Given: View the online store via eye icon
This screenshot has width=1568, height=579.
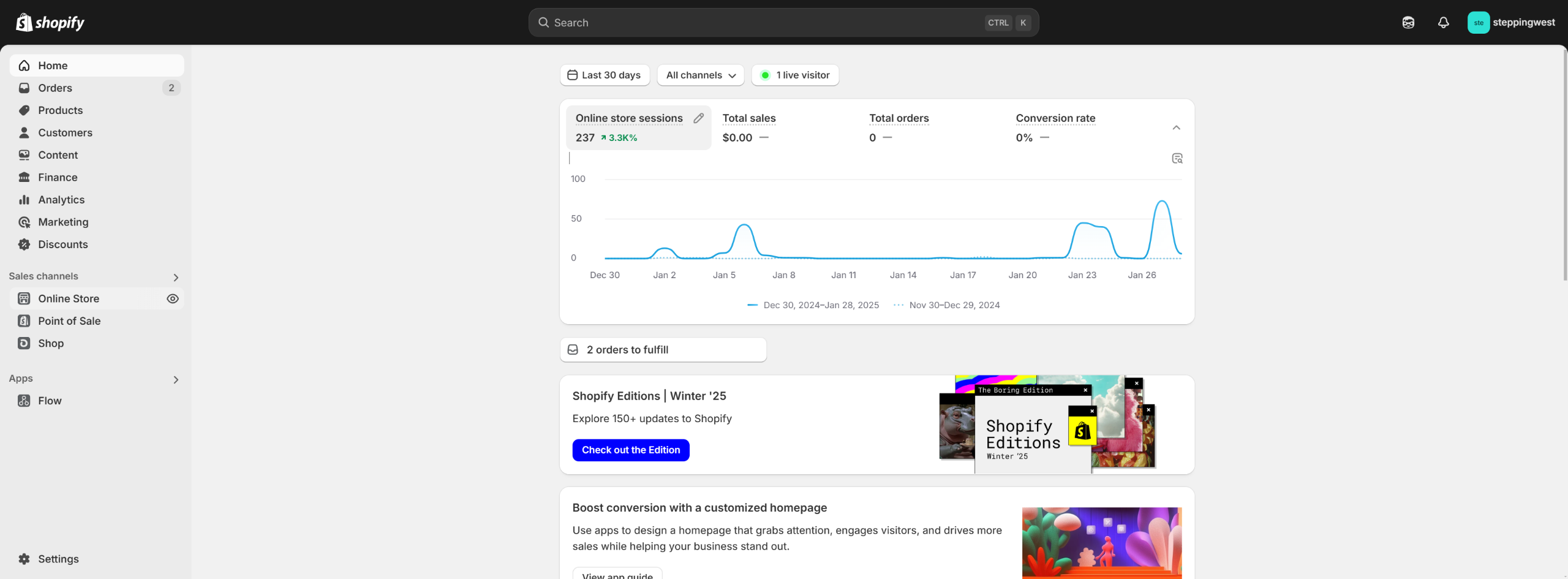Looking at the screenshot, I should click(173, 299).
